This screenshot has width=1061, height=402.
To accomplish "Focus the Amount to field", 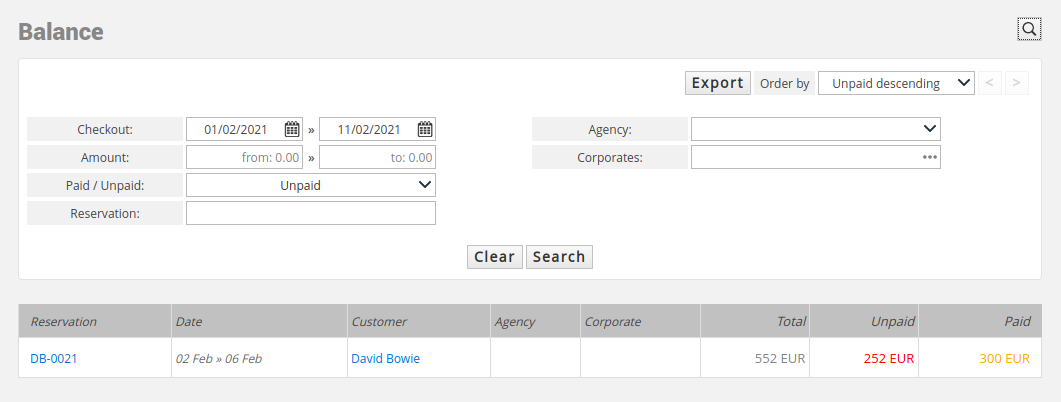I will 378,157.
